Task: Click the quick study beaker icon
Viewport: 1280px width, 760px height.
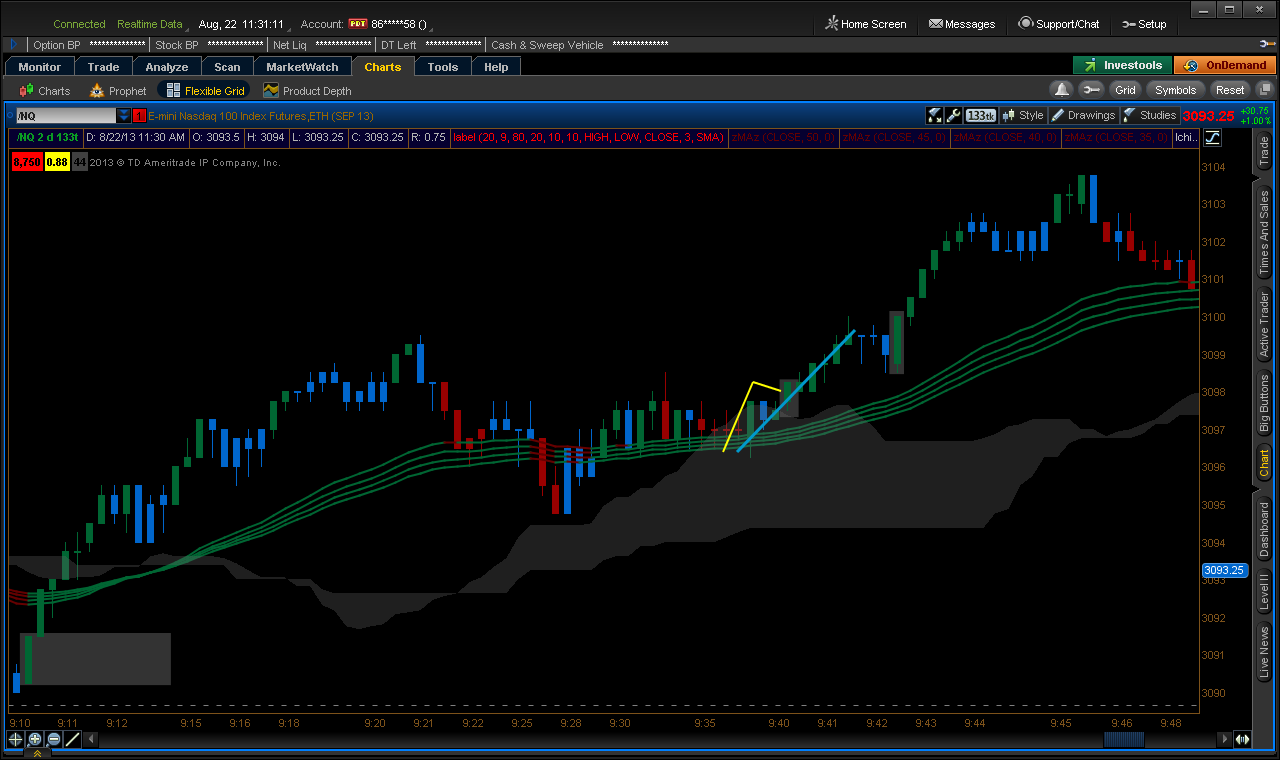Action: click(935, 116)
